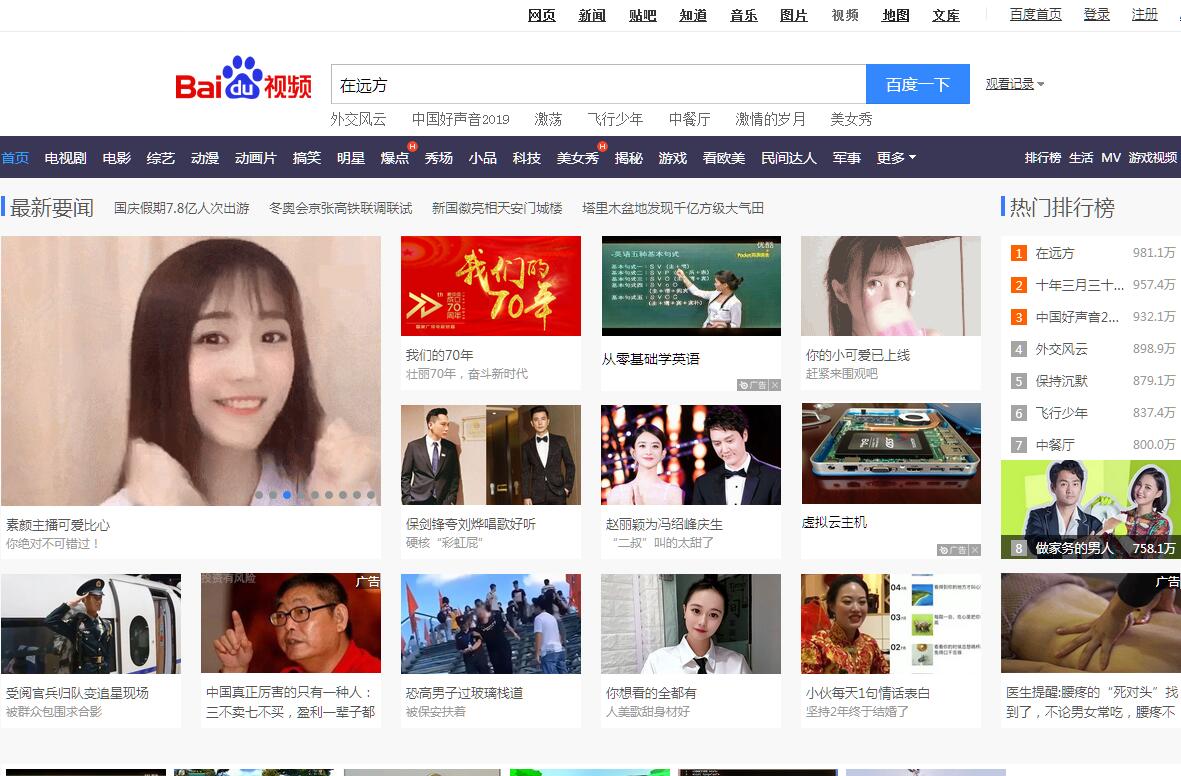
Task: Open Baidu 知道
Action: (x=693, y=15)
